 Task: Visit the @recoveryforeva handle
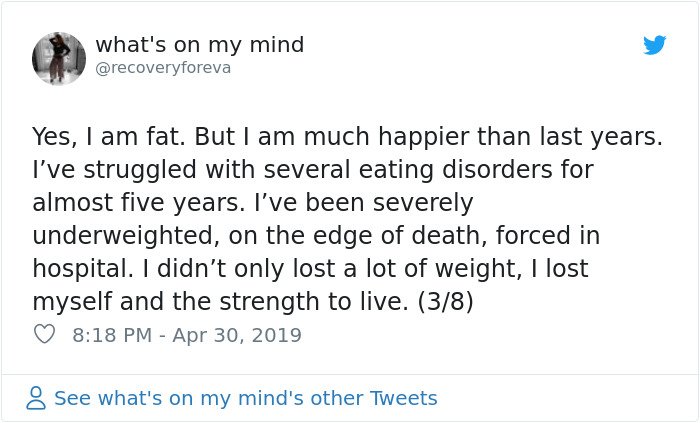[x=163, y=68]
